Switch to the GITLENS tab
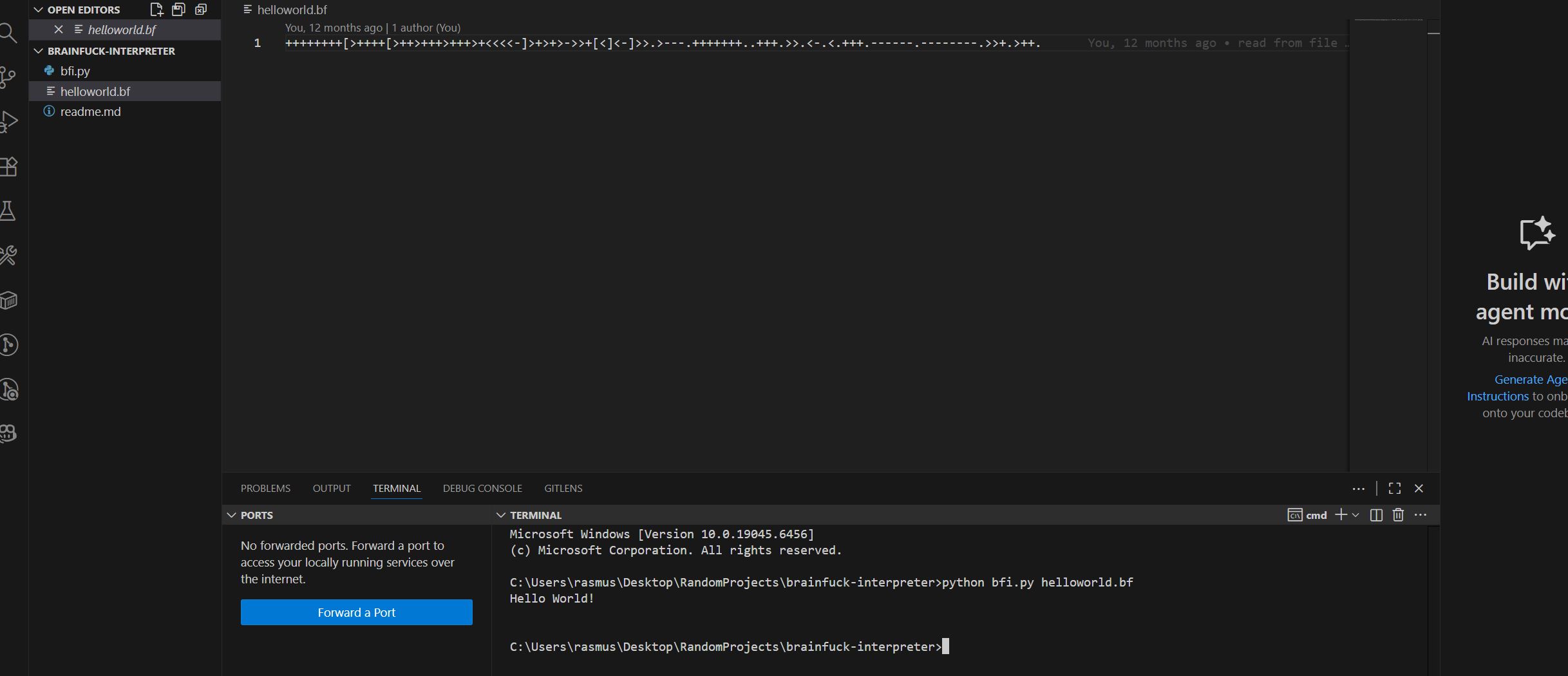 [563, 489]
